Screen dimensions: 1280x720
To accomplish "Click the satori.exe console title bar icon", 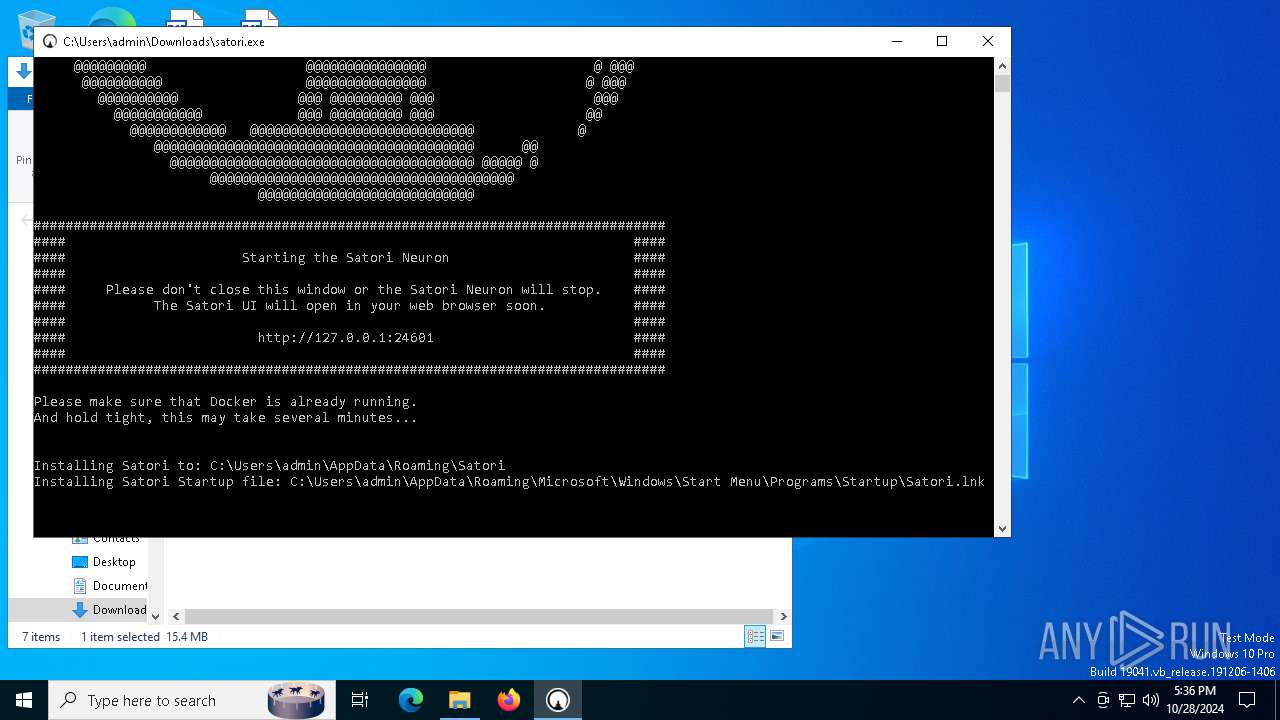I will coord(49,41).
